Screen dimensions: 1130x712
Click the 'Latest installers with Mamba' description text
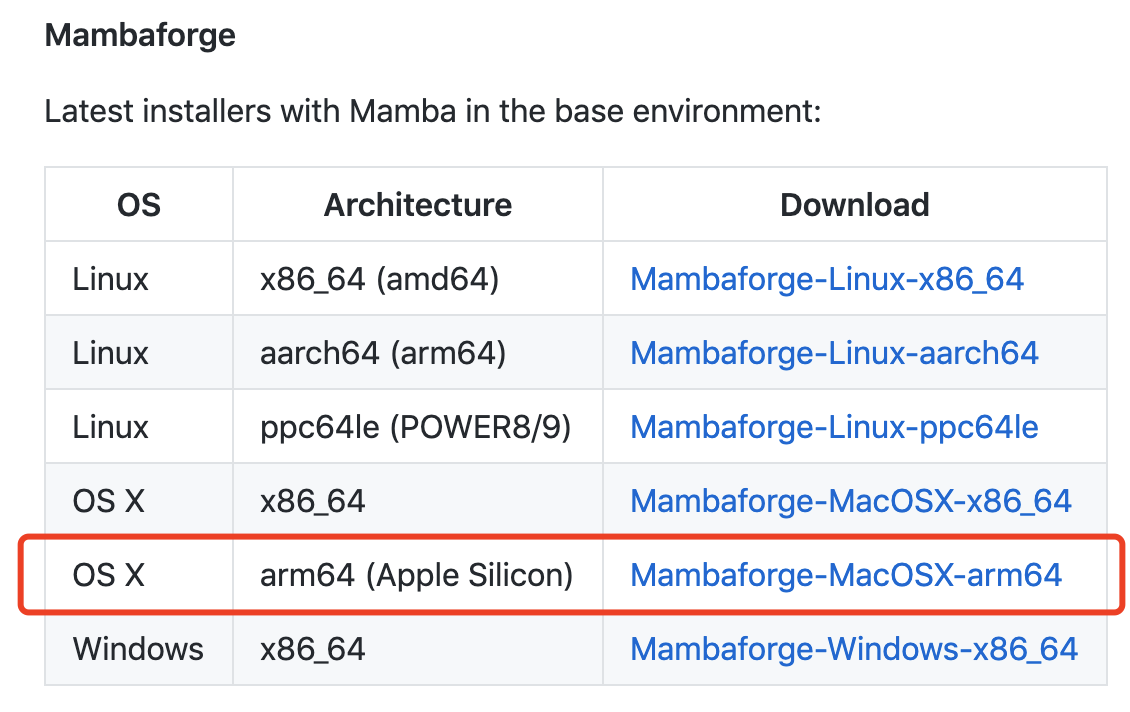(x=433, y=111)
